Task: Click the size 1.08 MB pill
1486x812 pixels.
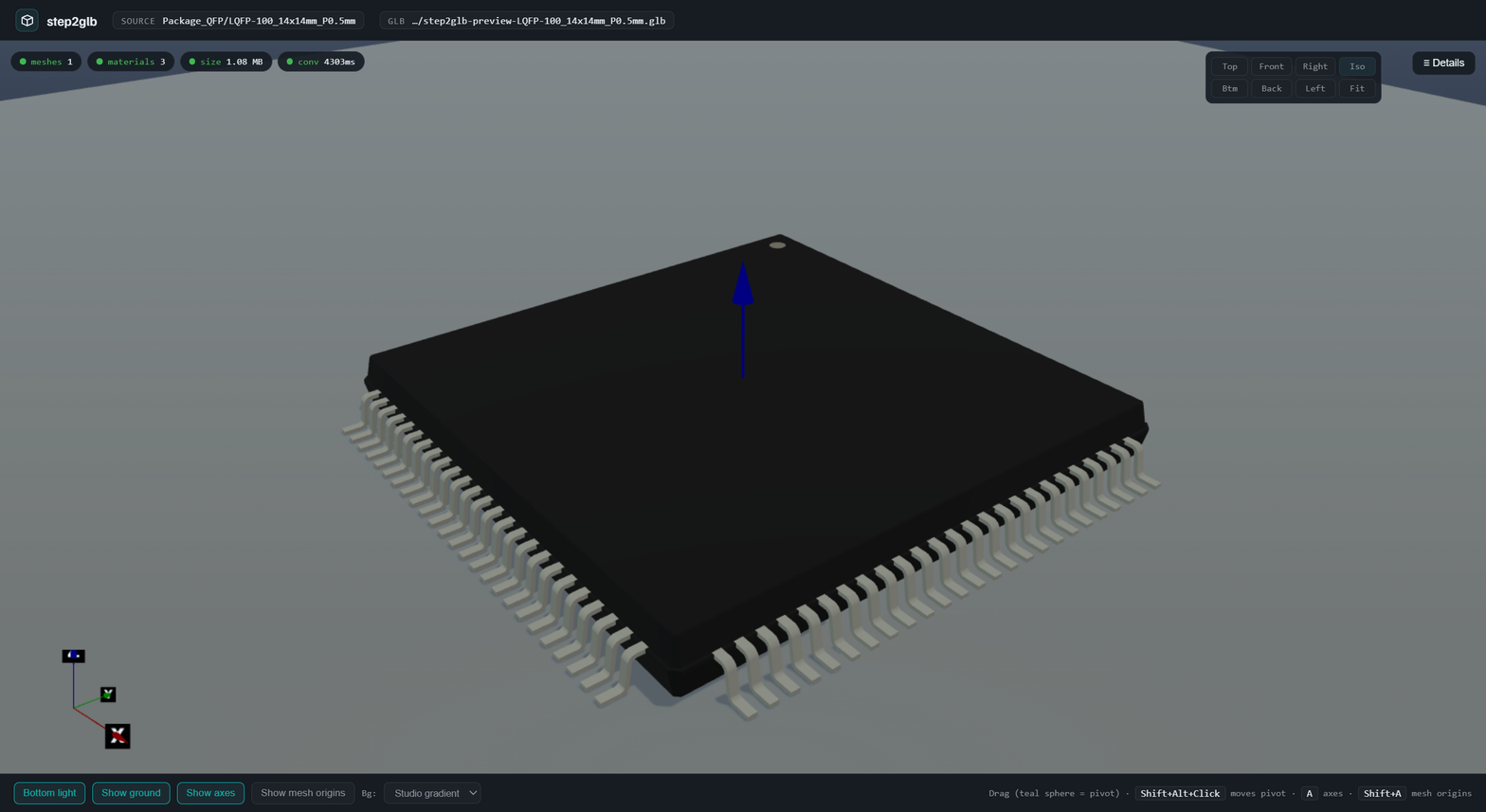Action: point(226,62)
